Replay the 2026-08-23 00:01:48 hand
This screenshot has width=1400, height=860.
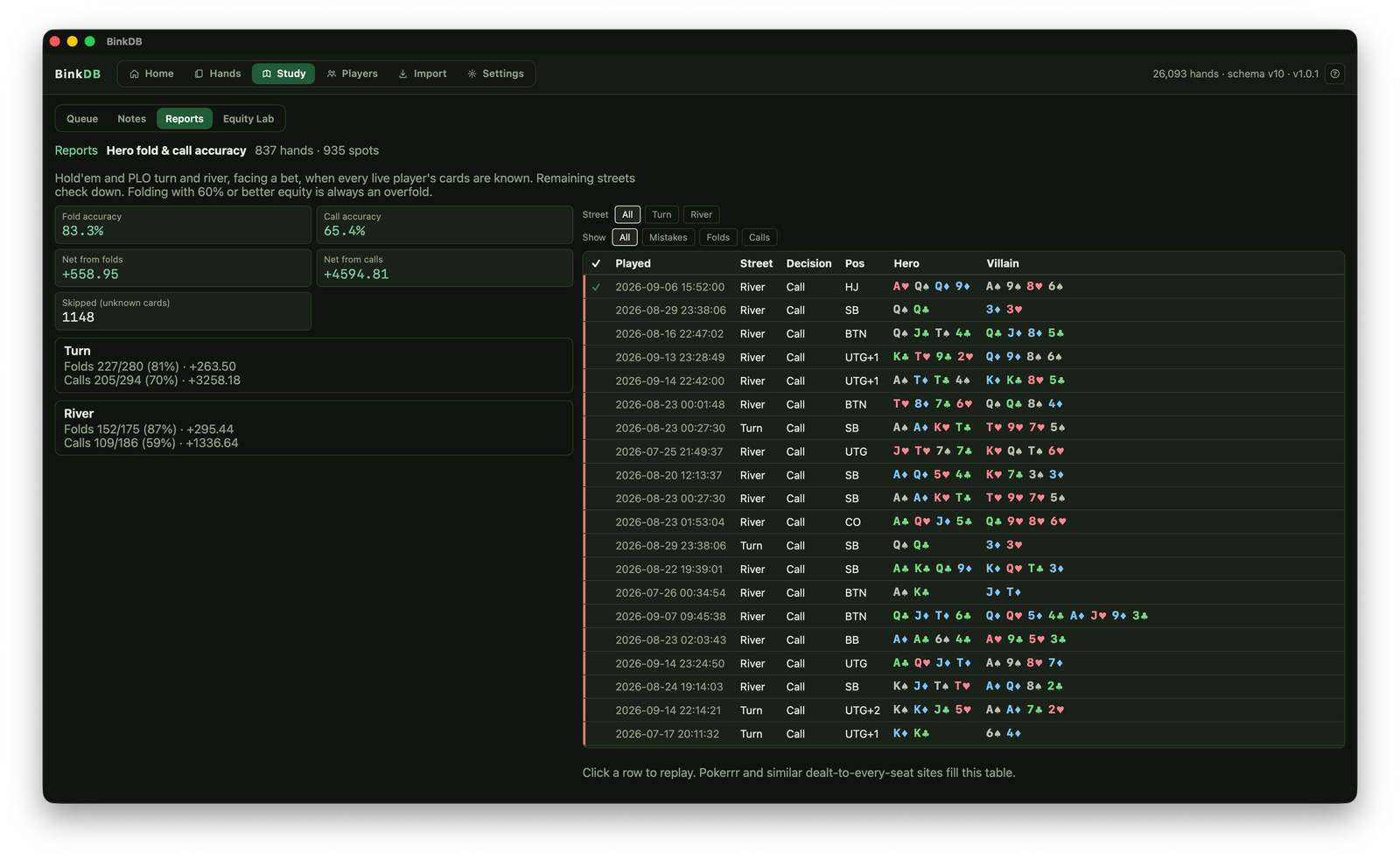coord(963,405)
